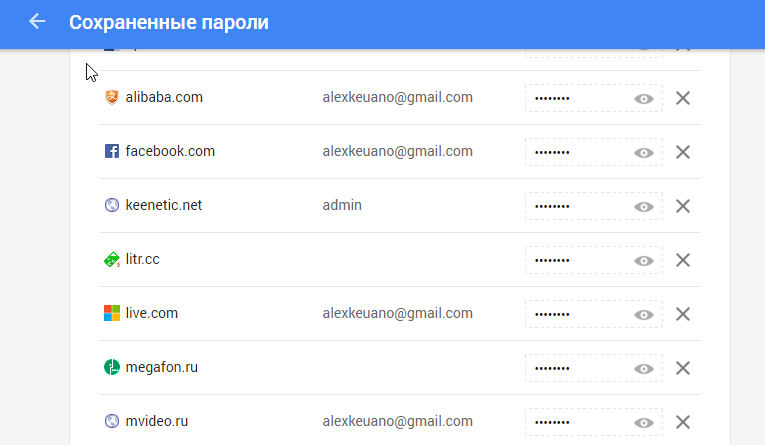Viewport: 765px width, 445px height.
Task: Delete keenetic.net password entry
Action: (683, 206)
